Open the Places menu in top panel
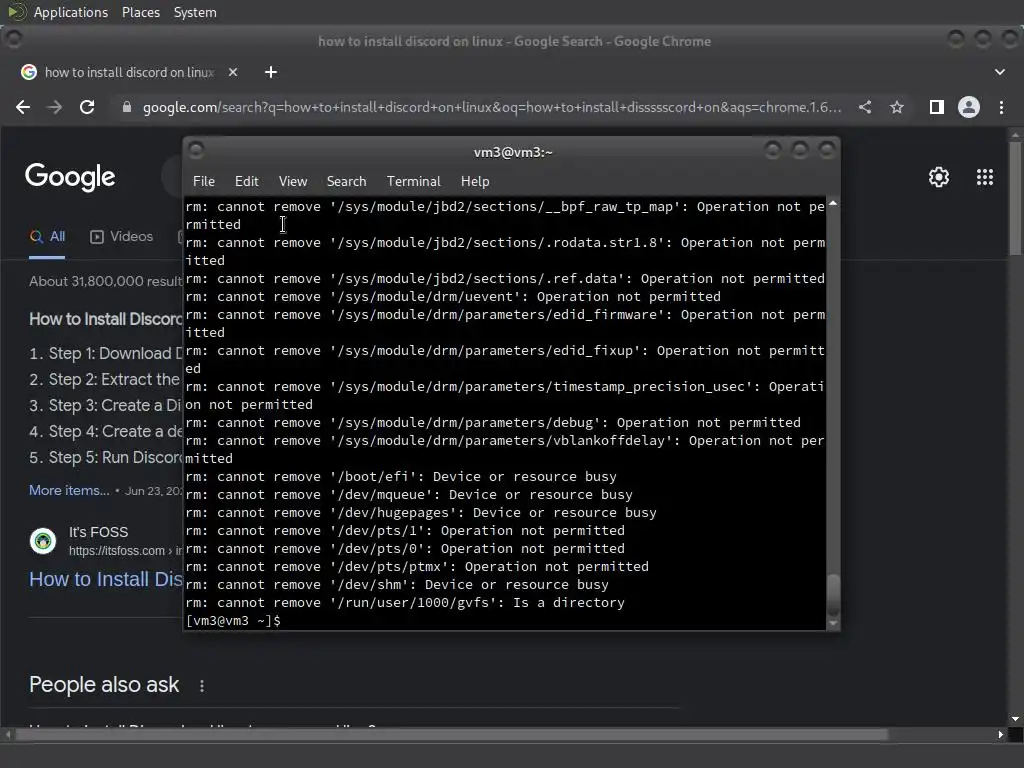 click(x=140, y=12)
